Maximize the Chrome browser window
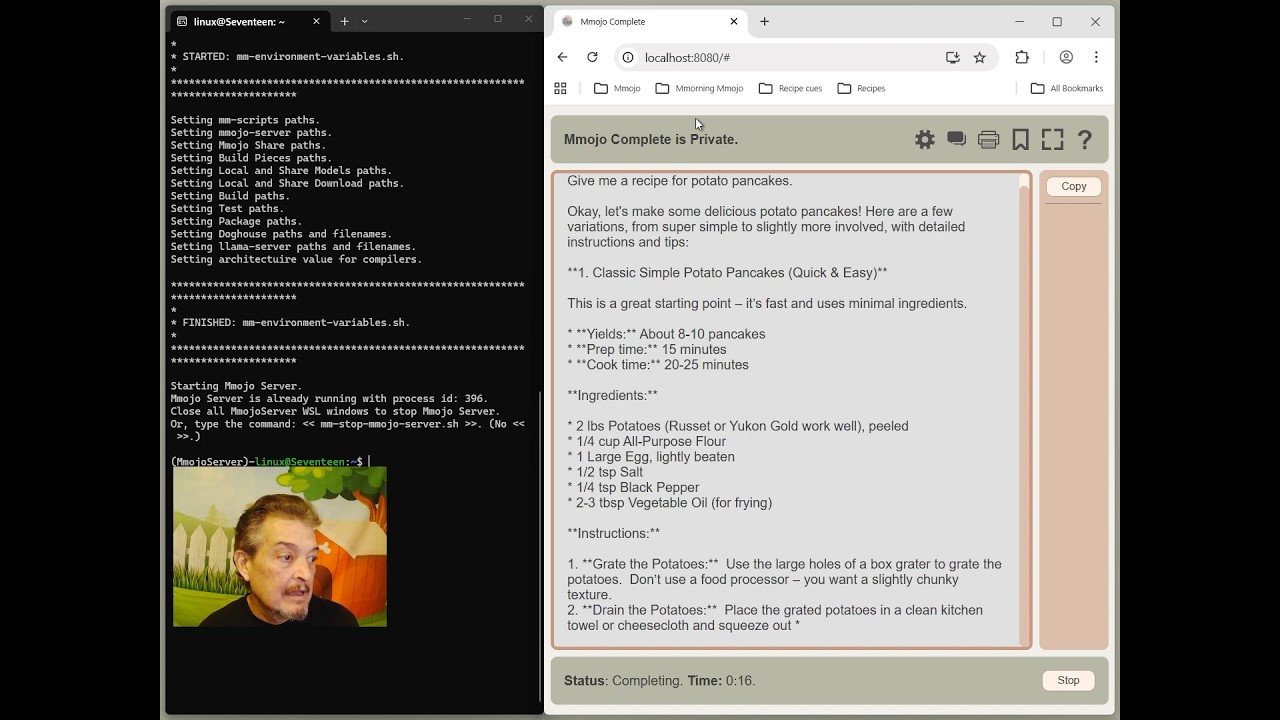 pyautogui.click(x=1057, y=21)
